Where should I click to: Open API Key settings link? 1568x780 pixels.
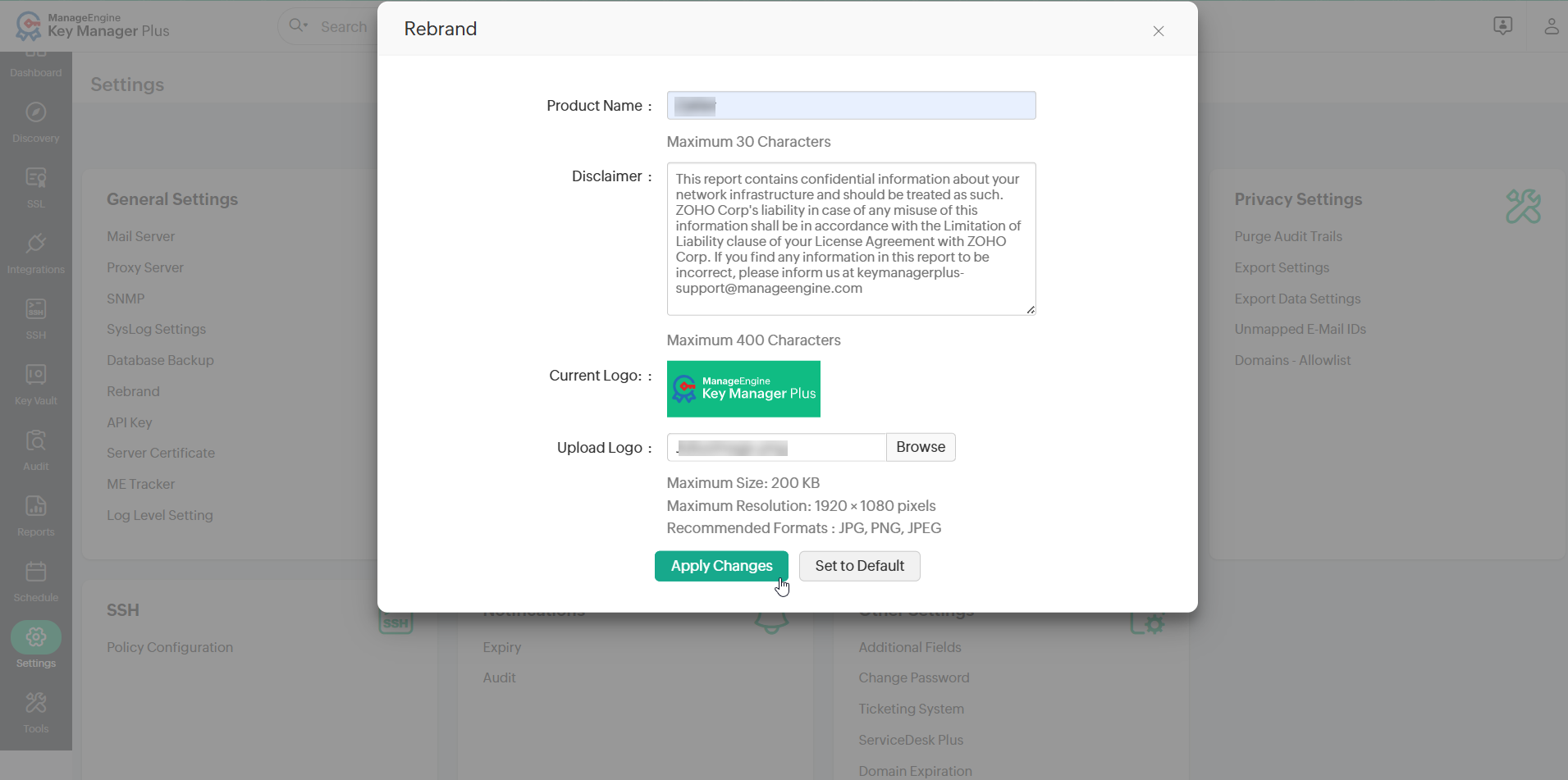pos(130,422)
